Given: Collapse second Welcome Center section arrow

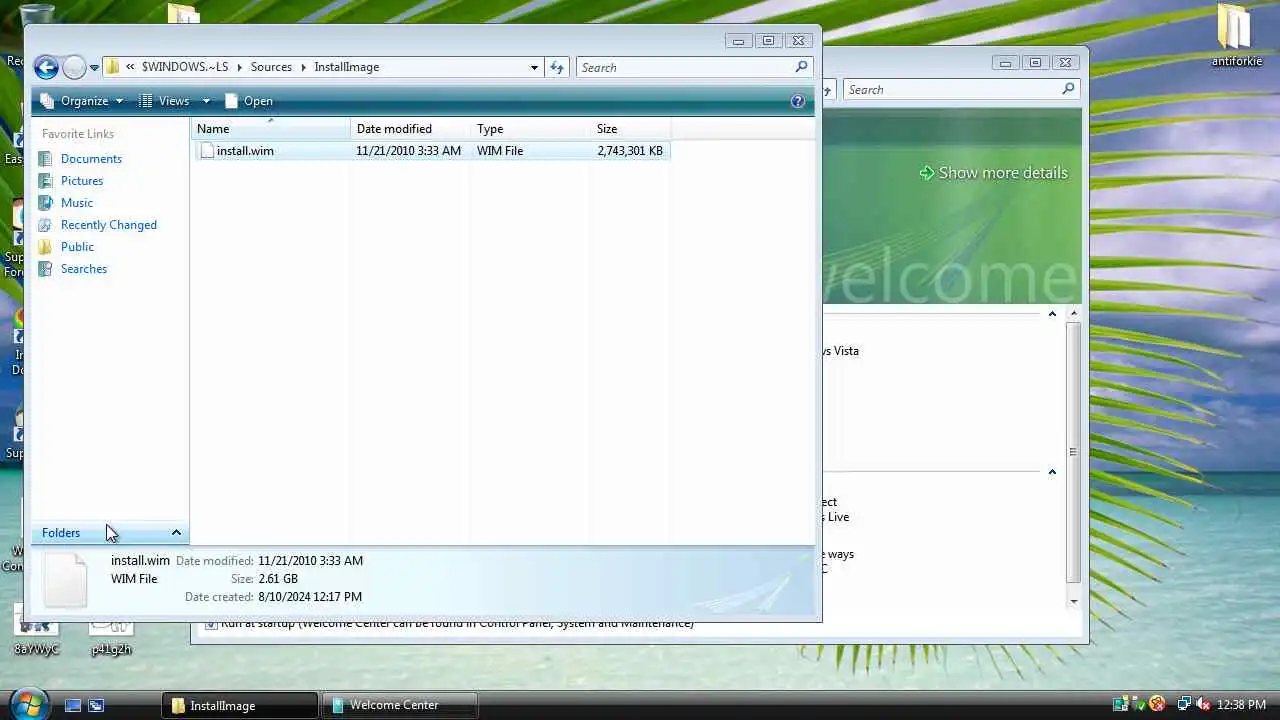Looking at the screenshot, I should point(1052,472).
